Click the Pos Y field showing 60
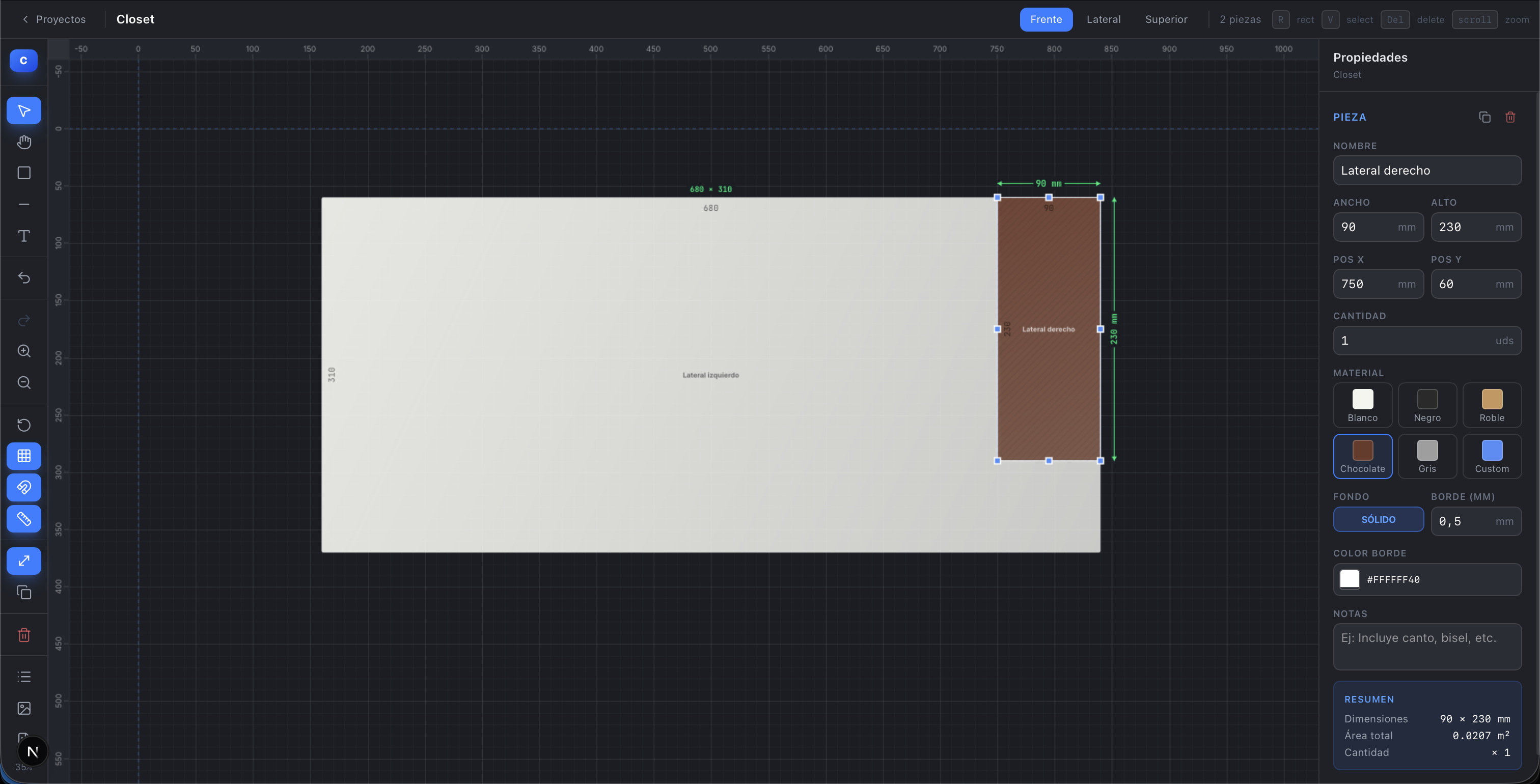 tap(1476, 284)
